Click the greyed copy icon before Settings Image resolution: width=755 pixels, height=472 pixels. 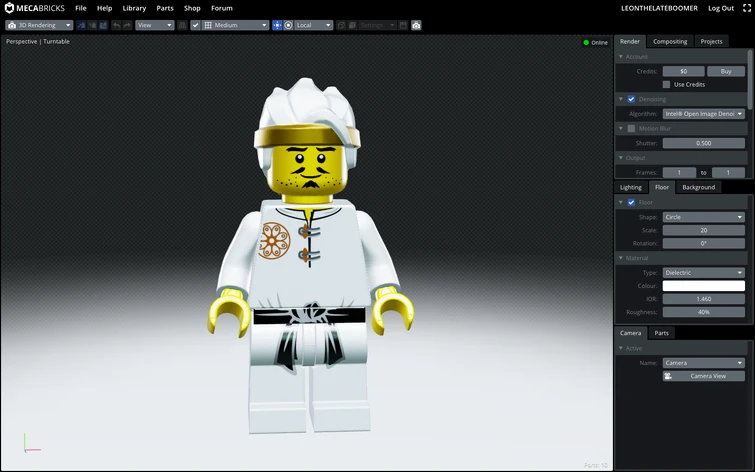pos(341,25)
